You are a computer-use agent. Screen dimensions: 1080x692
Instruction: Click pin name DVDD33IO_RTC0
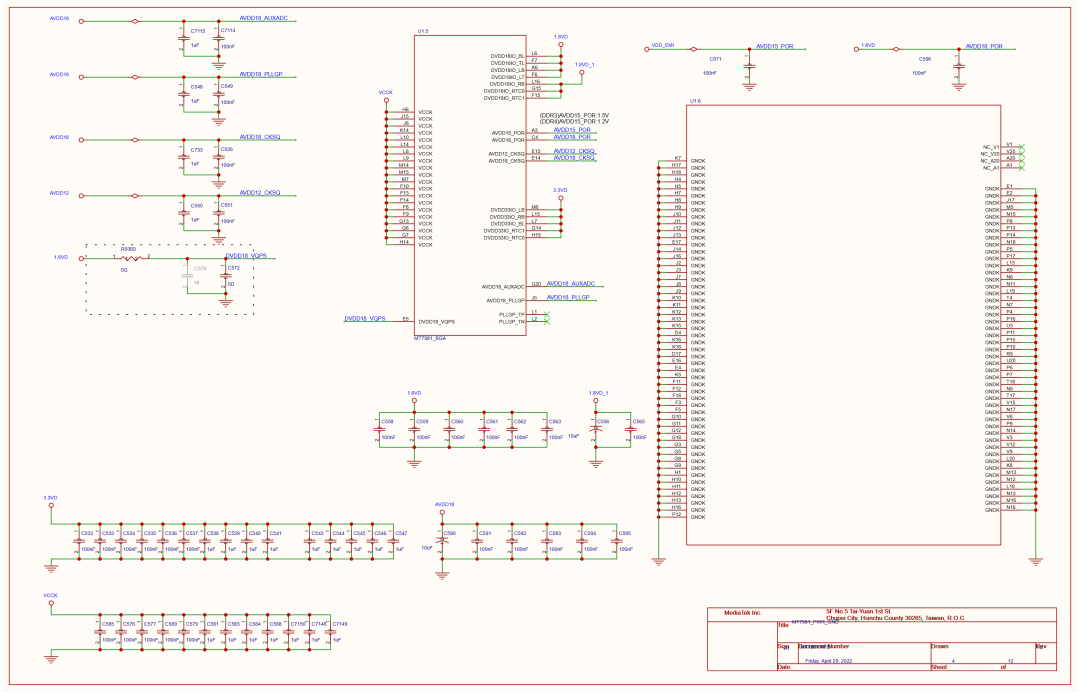[x=503, y=238]
